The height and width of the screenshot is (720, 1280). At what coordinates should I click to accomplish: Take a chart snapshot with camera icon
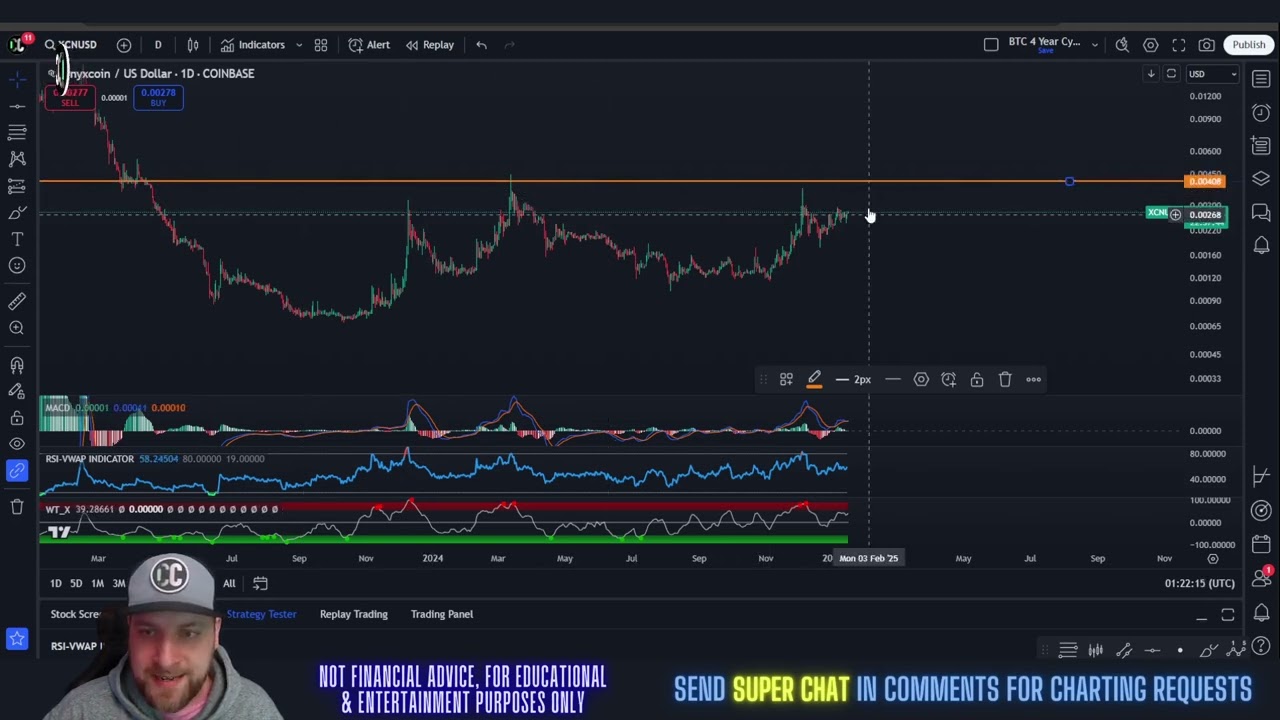click(1207, 45)
